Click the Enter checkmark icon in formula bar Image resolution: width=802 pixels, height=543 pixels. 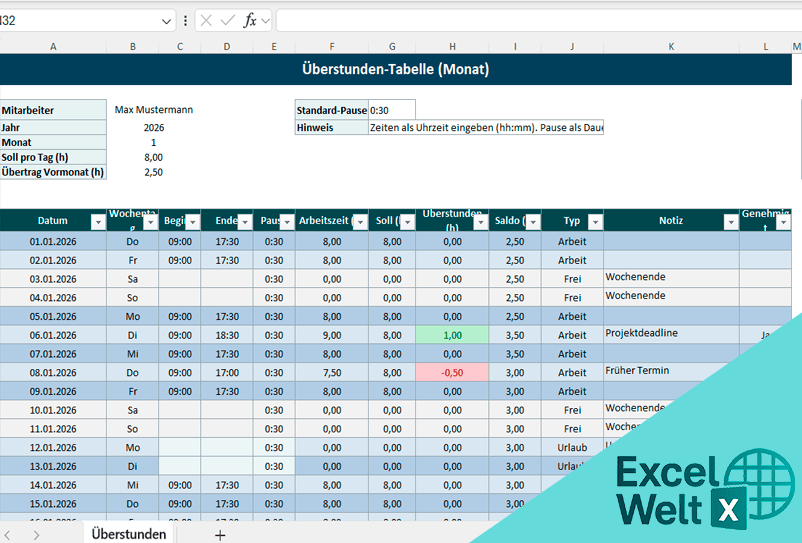click(x=227, y=20)
